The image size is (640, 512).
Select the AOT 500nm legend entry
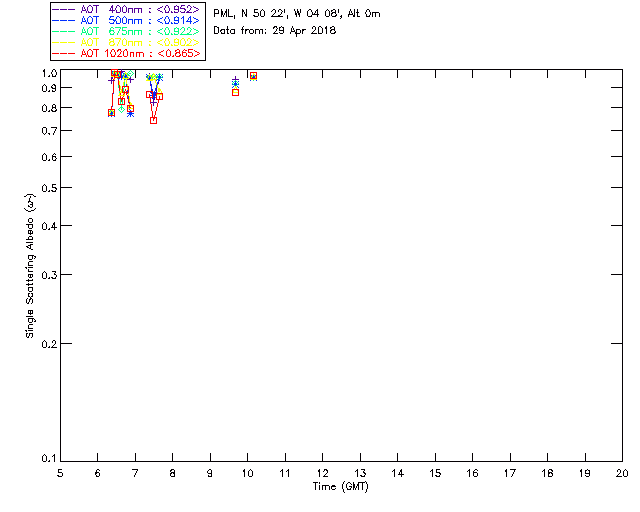pos(126,20)
